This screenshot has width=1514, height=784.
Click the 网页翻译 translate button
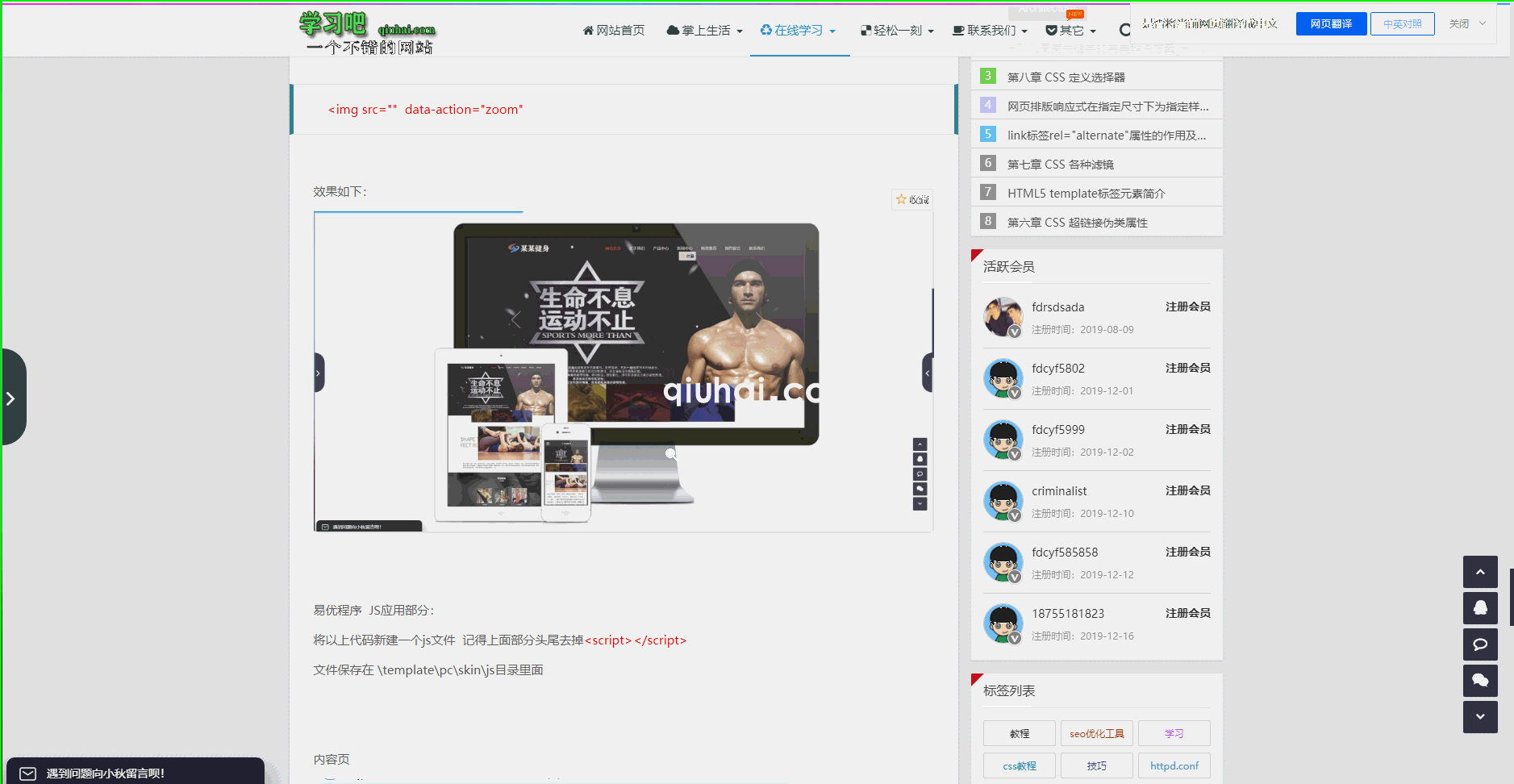pos(1330,23)
